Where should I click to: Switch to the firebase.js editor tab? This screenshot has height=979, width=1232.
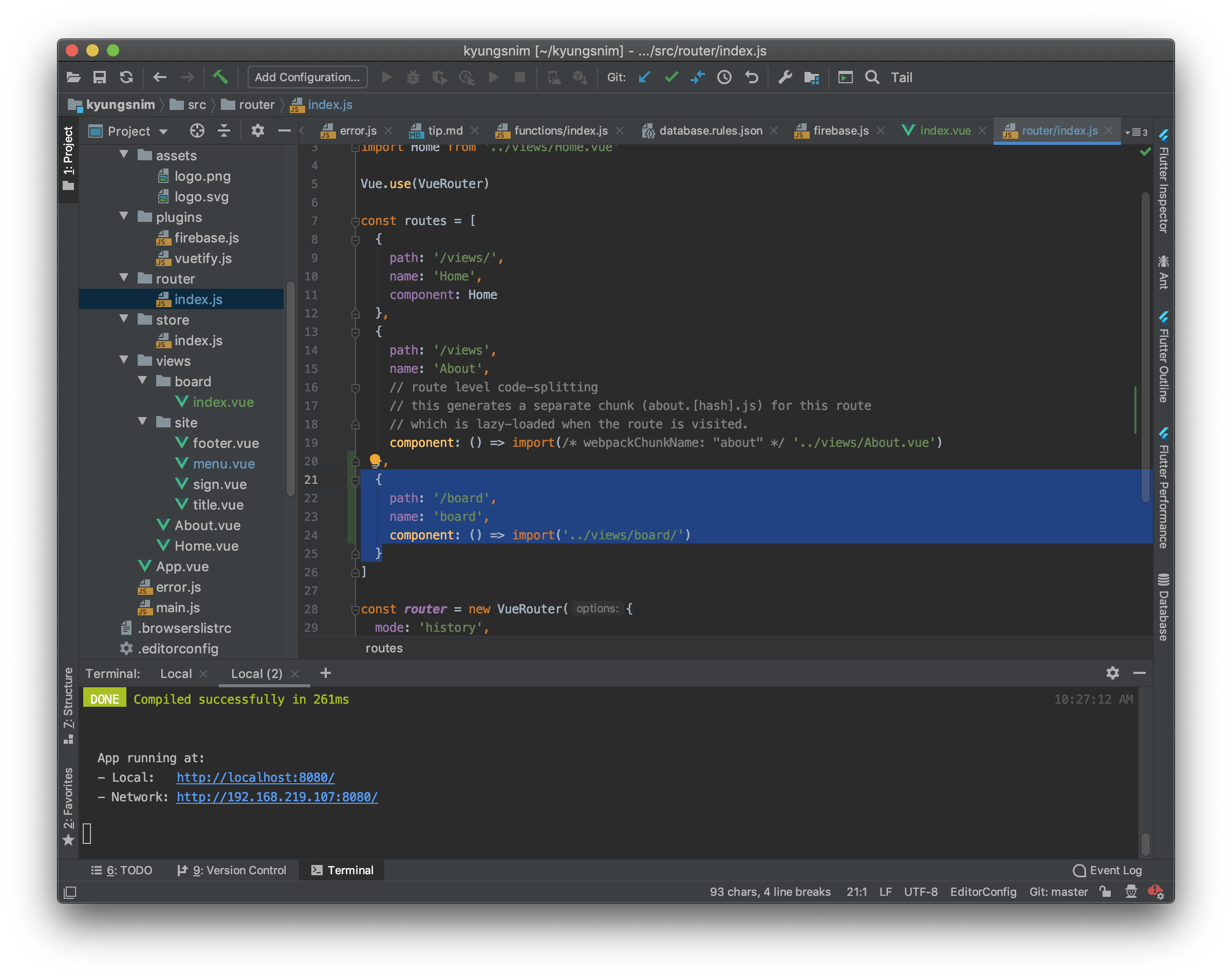(x=840, y=131)
